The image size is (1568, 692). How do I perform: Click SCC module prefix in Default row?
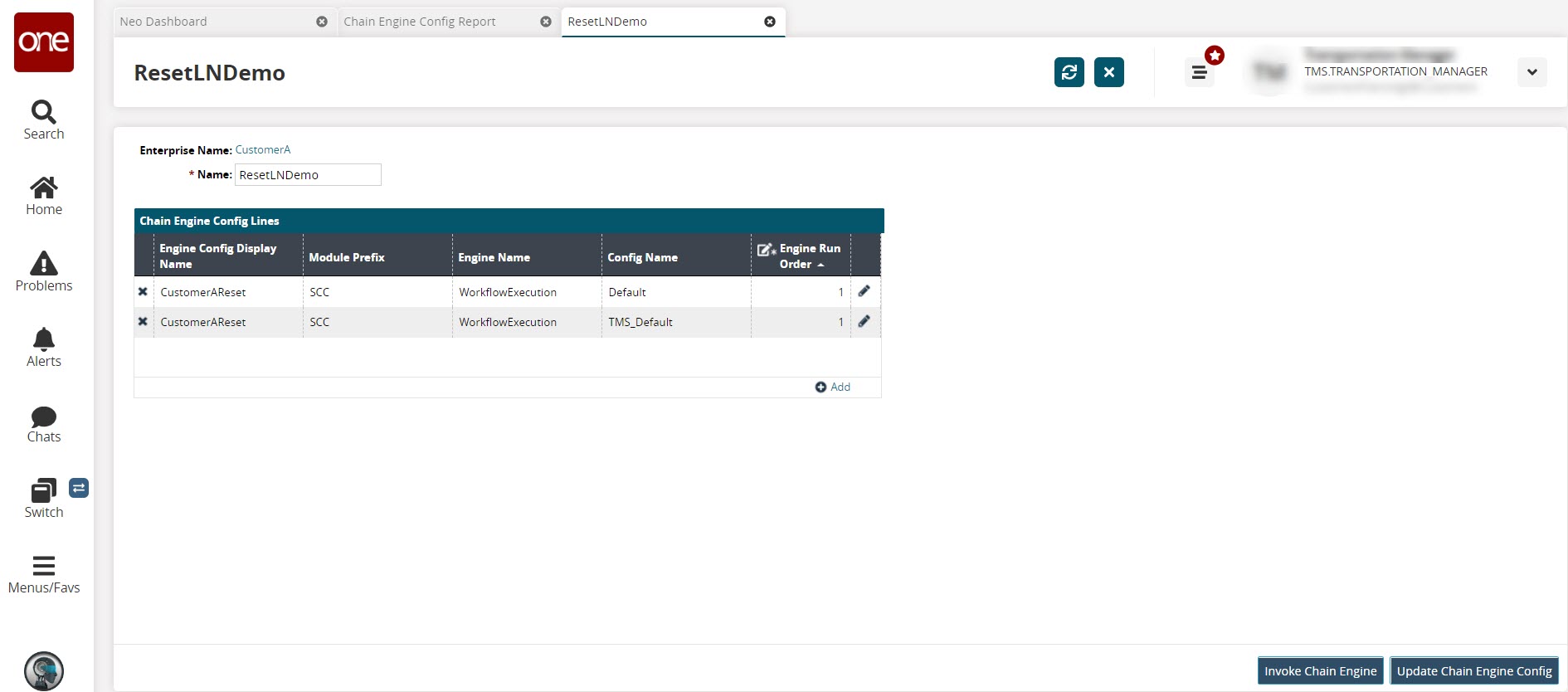[x=319, y=292]
